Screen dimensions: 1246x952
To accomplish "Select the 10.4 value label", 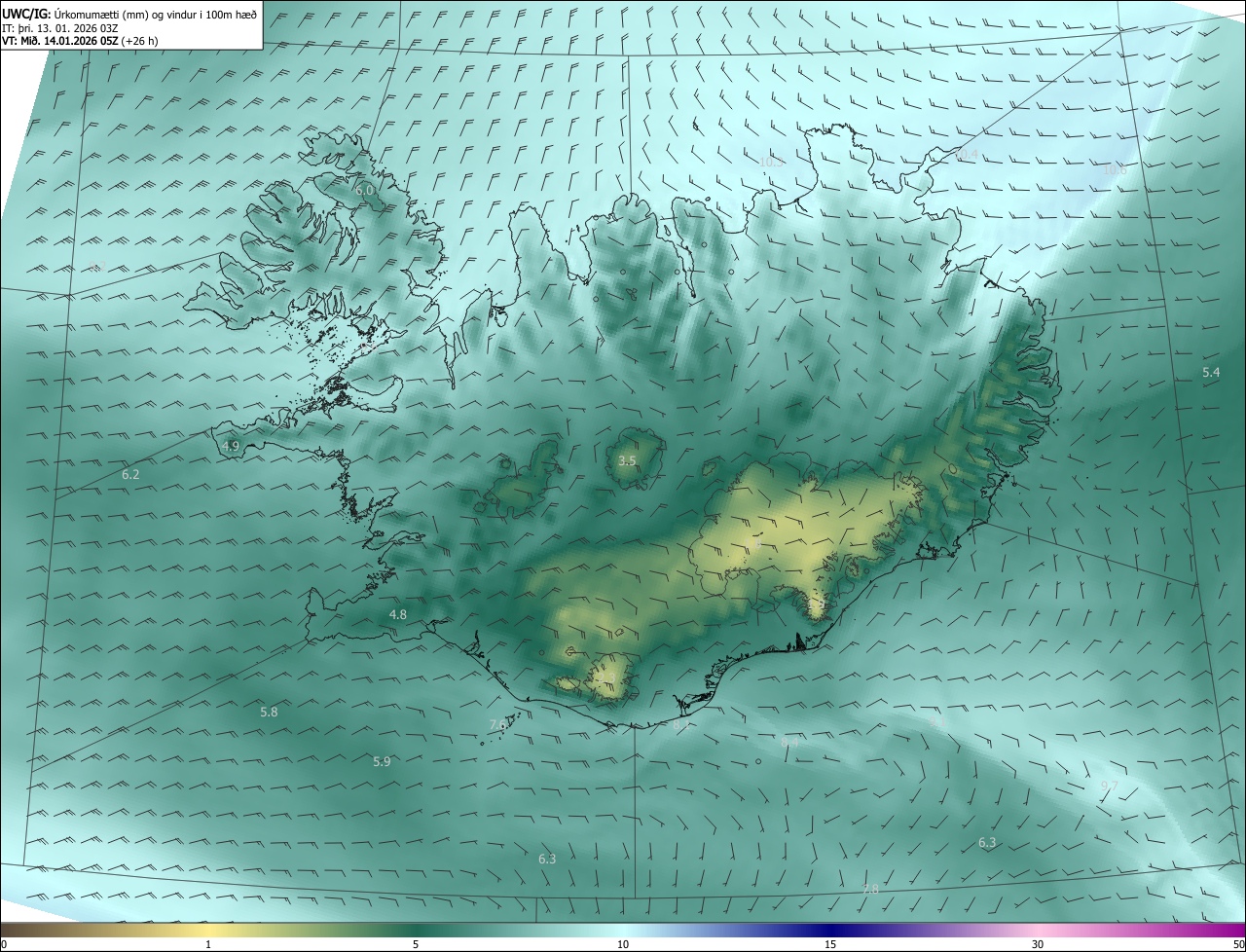I will 967,154.
